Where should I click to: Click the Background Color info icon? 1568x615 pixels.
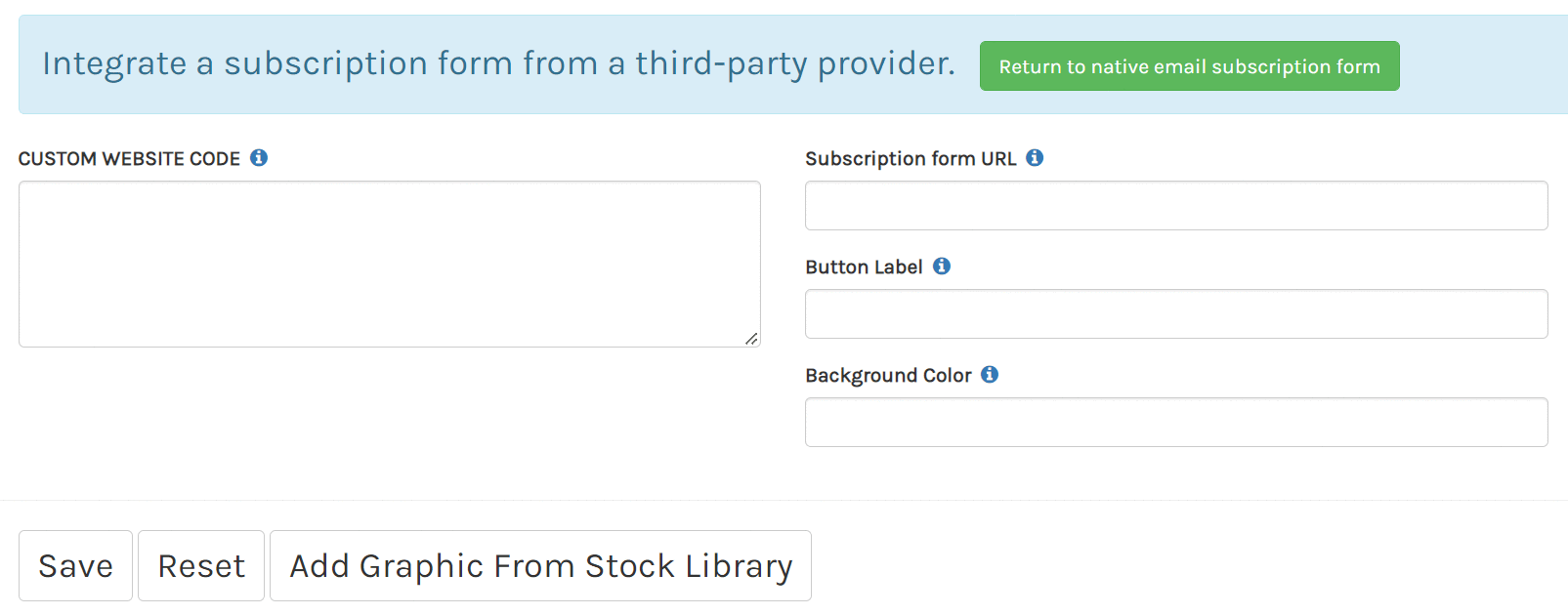pos(990,375)
